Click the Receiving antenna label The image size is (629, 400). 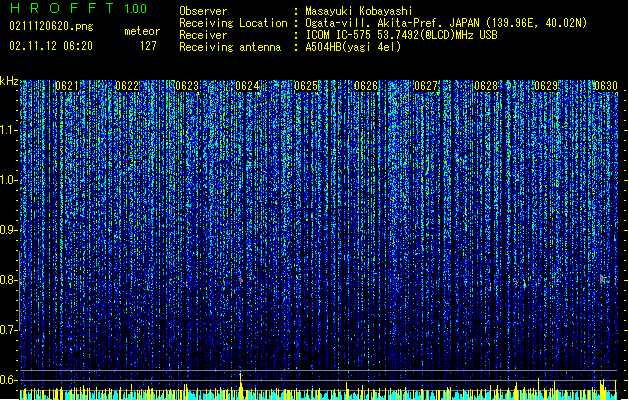(230, 47)
